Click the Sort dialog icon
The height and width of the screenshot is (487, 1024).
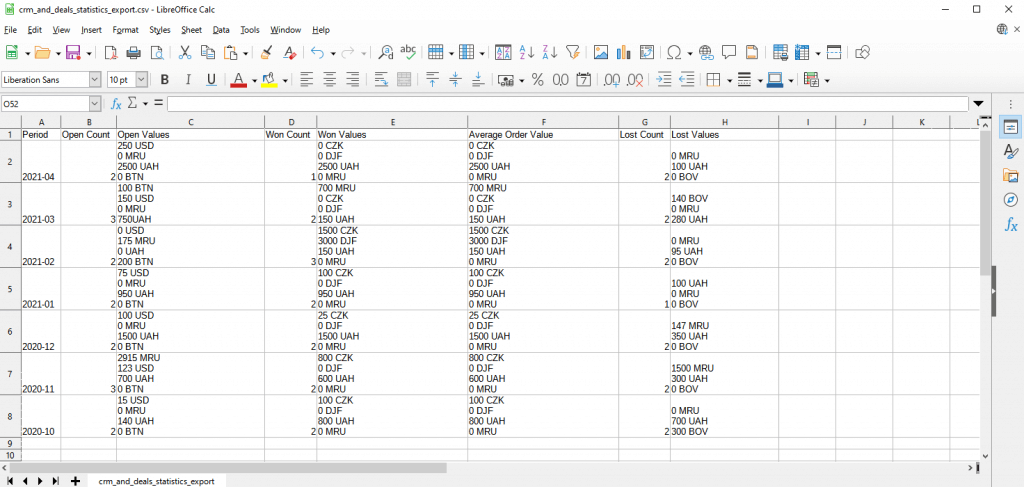pyautogui.click(x=504, y=52)
